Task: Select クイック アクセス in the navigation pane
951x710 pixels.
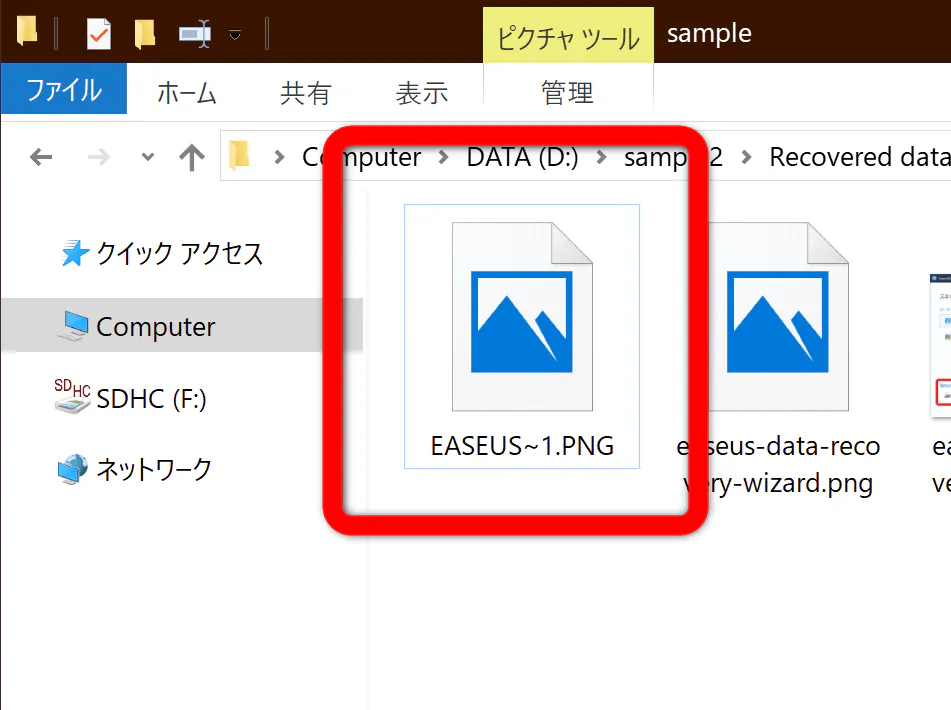Action: [x=180, y=253]
